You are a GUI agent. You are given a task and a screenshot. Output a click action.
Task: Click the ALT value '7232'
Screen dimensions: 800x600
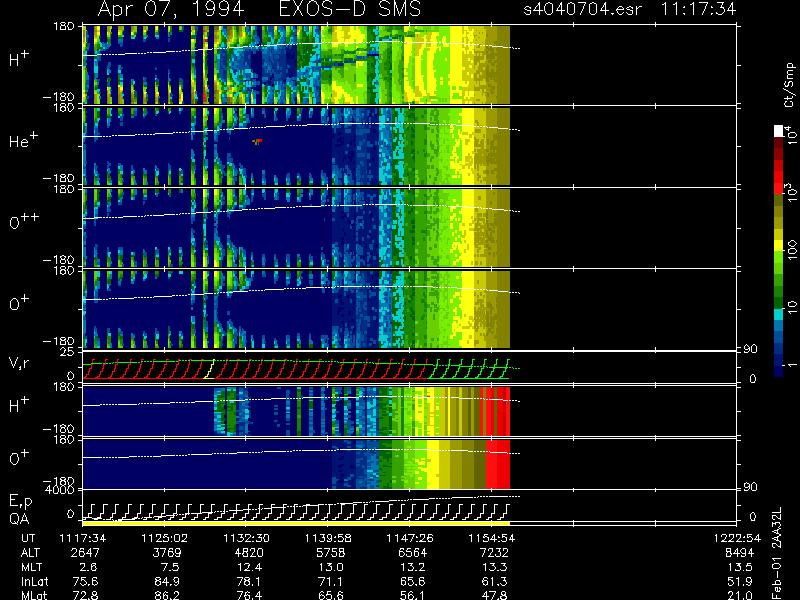pyautogui.click(x=494, y=553)
